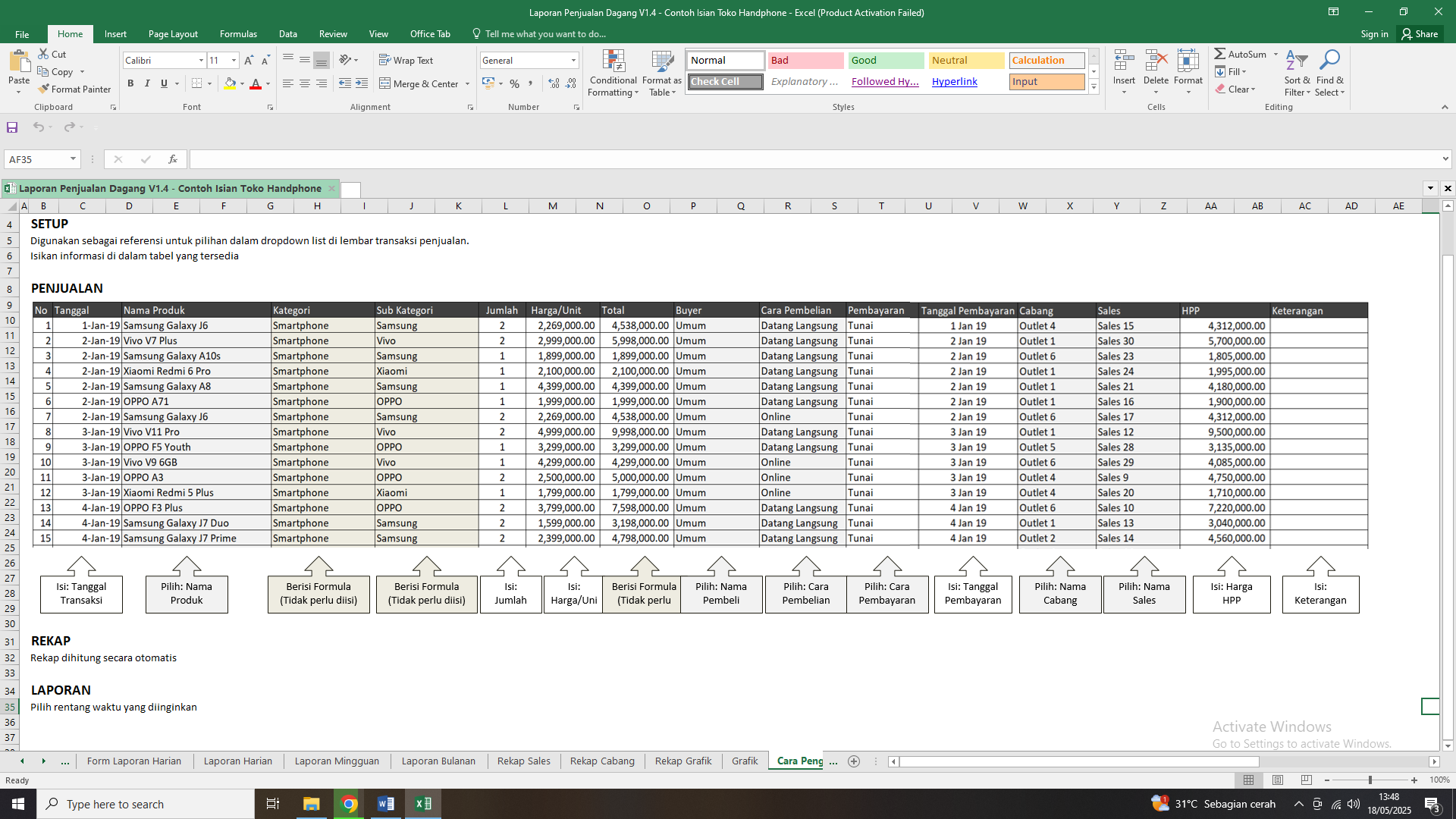
Task: Expand the cell styles gallery
Action: point(1094,88)
